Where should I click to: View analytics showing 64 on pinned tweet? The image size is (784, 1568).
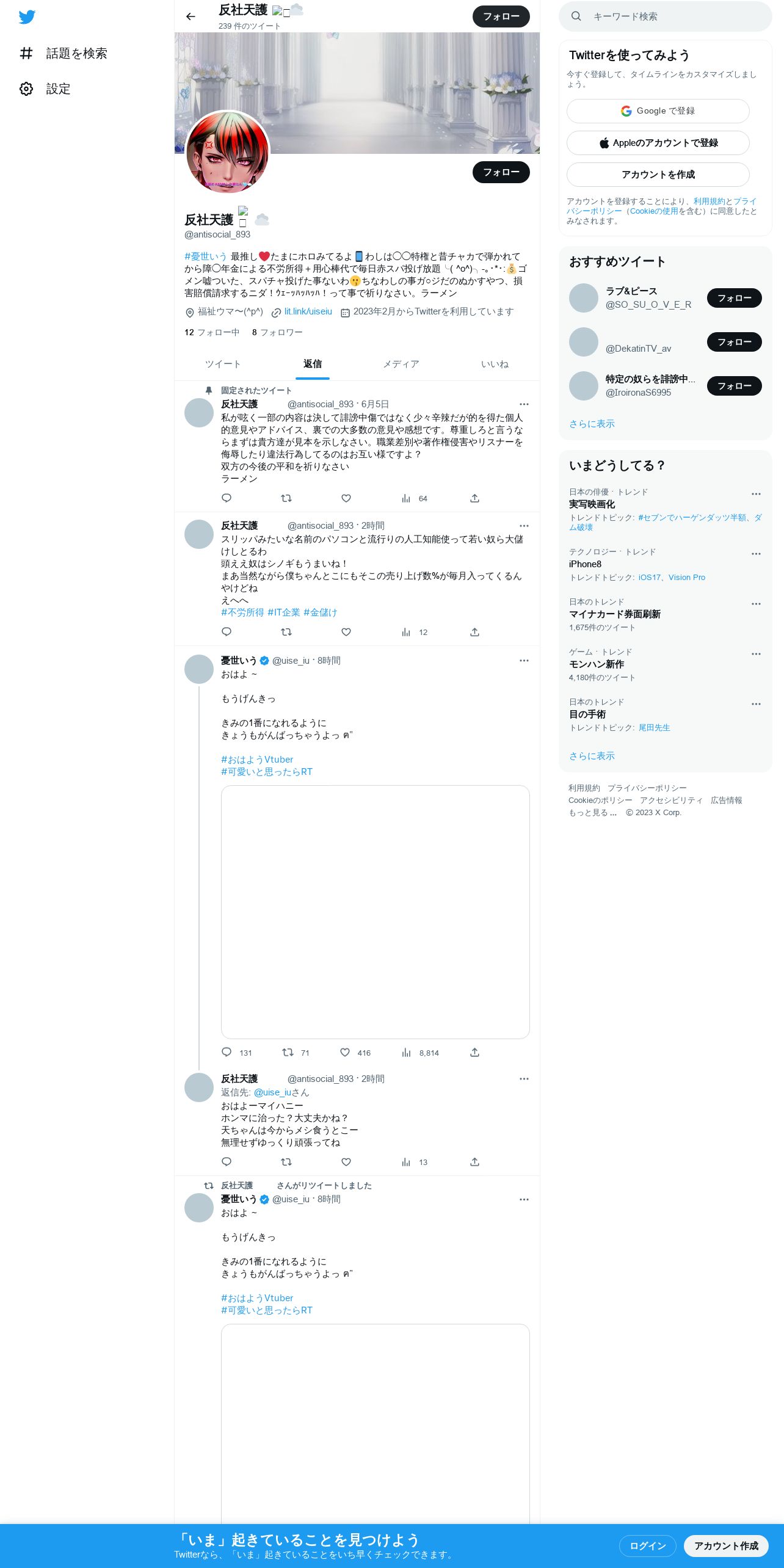pyautogui.click(x=414, y=498)
